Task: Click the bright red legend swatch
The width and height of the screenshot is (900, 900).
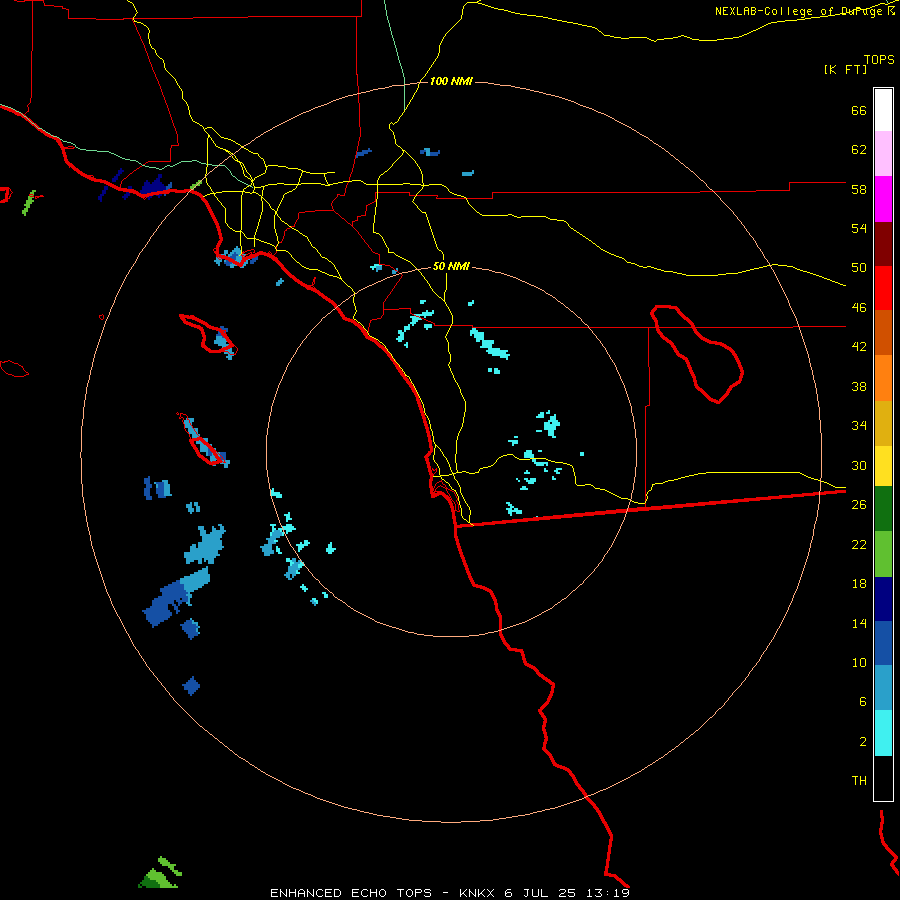Action: coord(883,288)
